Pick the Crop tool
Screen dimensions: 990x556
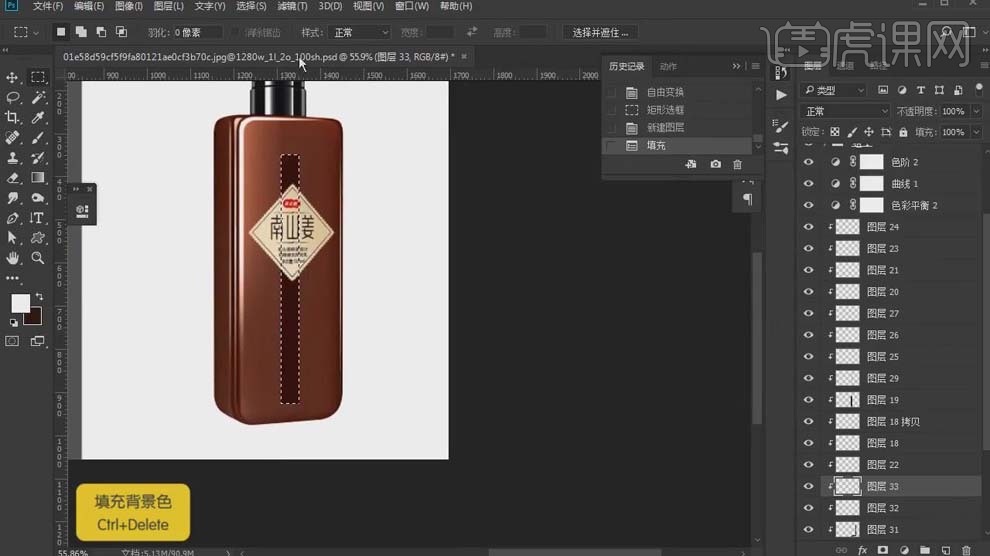pyautogui.click(x=13, y=118)
